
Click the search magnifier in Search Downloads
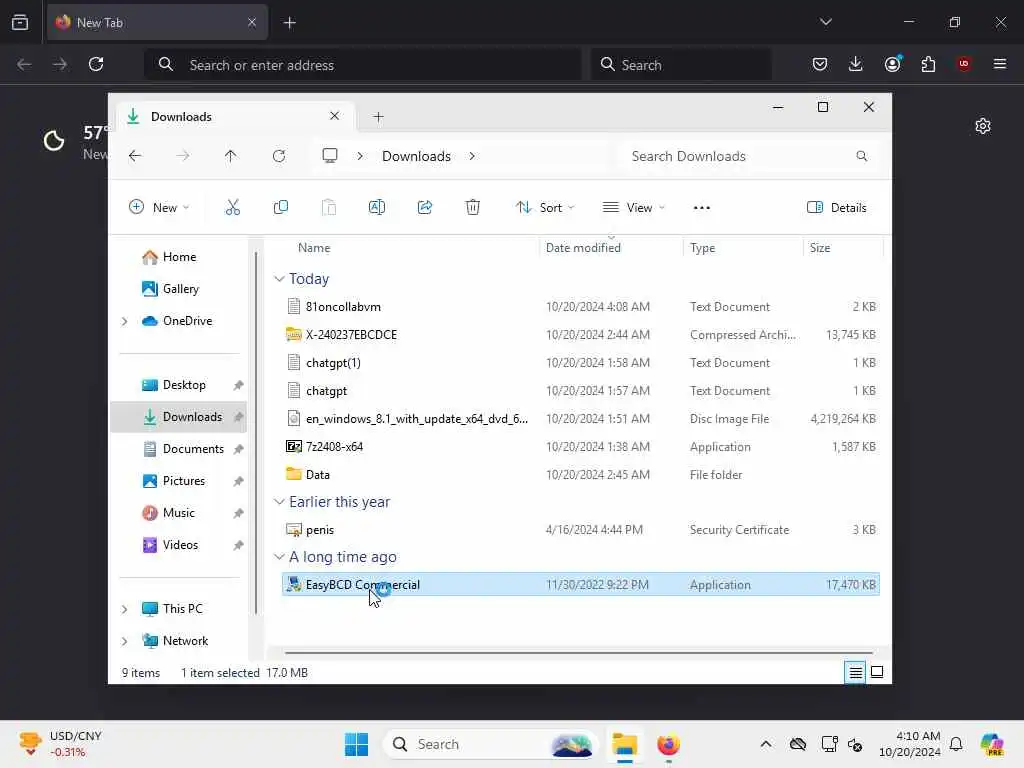click(861, 156)
